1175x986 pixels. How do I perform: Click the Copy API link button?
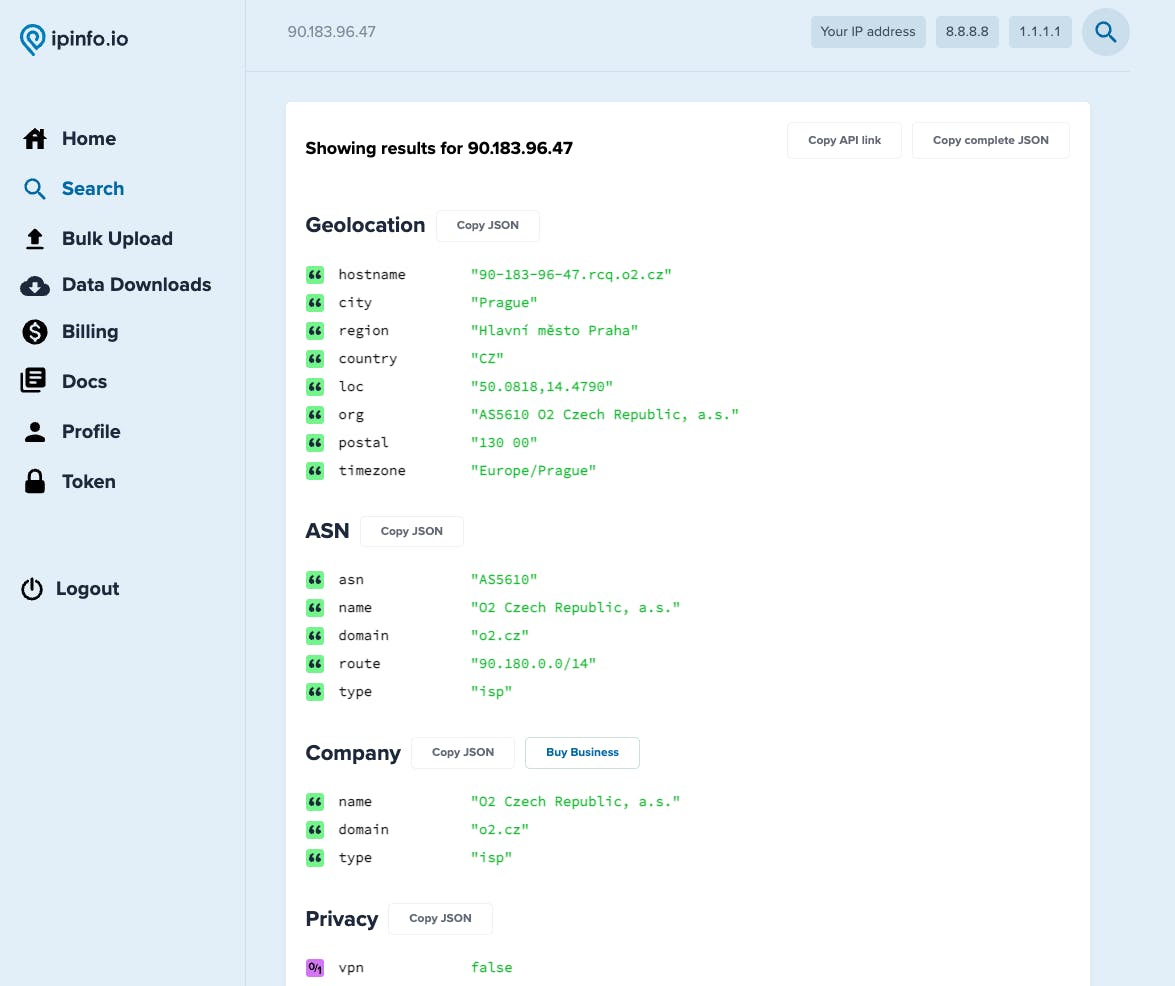pyautogui.click(x=845, y=141)
